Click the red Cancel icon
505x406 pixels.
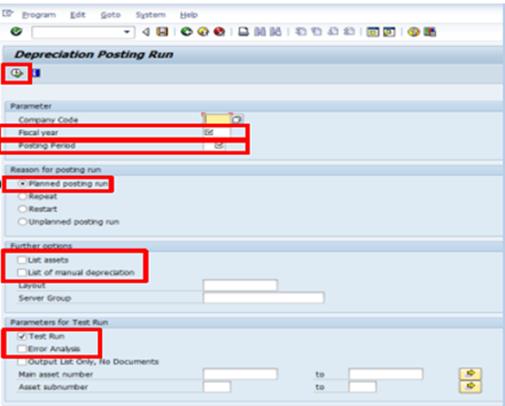click(219, 32)
